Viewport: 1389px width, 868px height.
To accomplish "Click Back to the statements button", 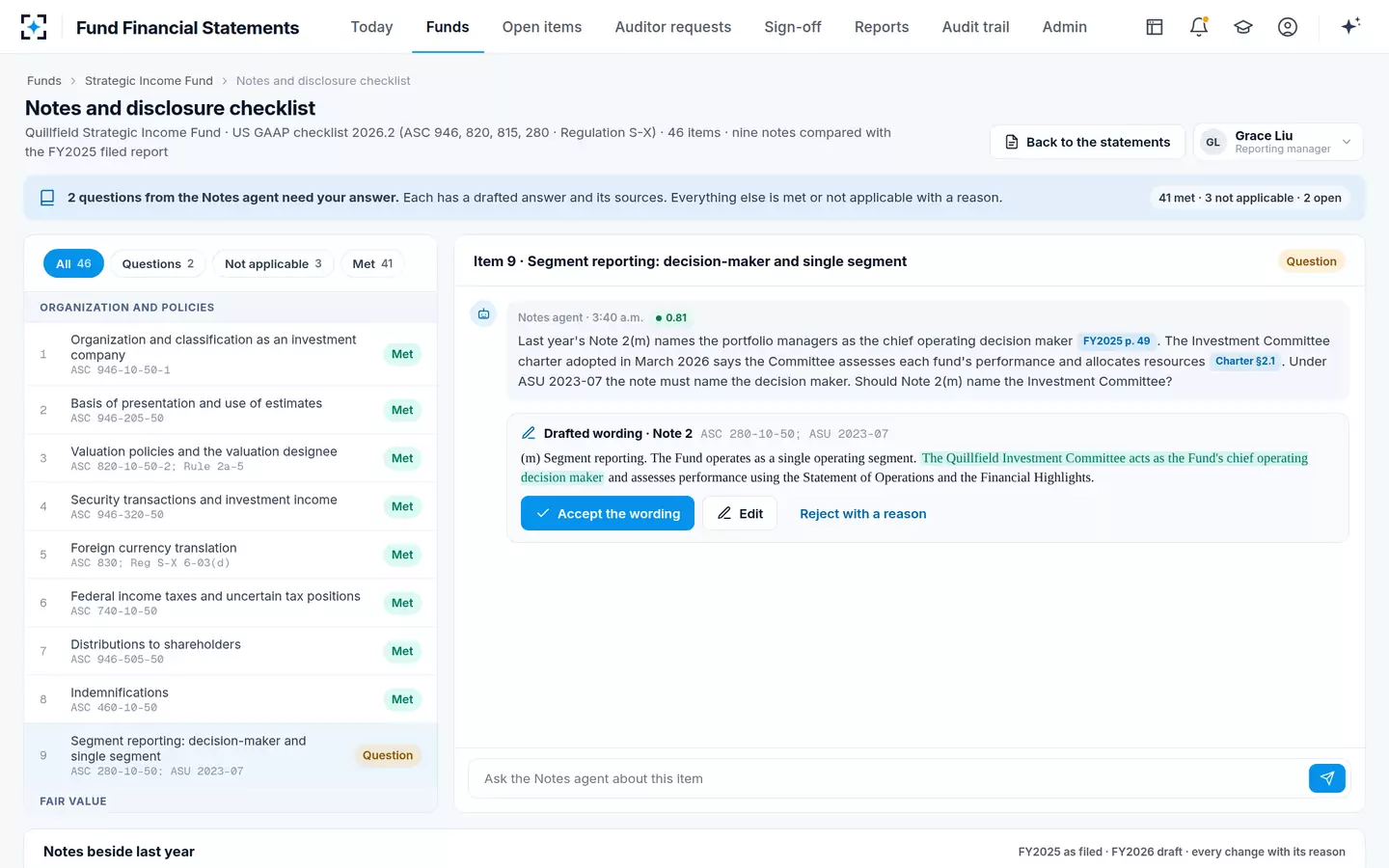I will pyautogui.click(x=1087, y=142).
